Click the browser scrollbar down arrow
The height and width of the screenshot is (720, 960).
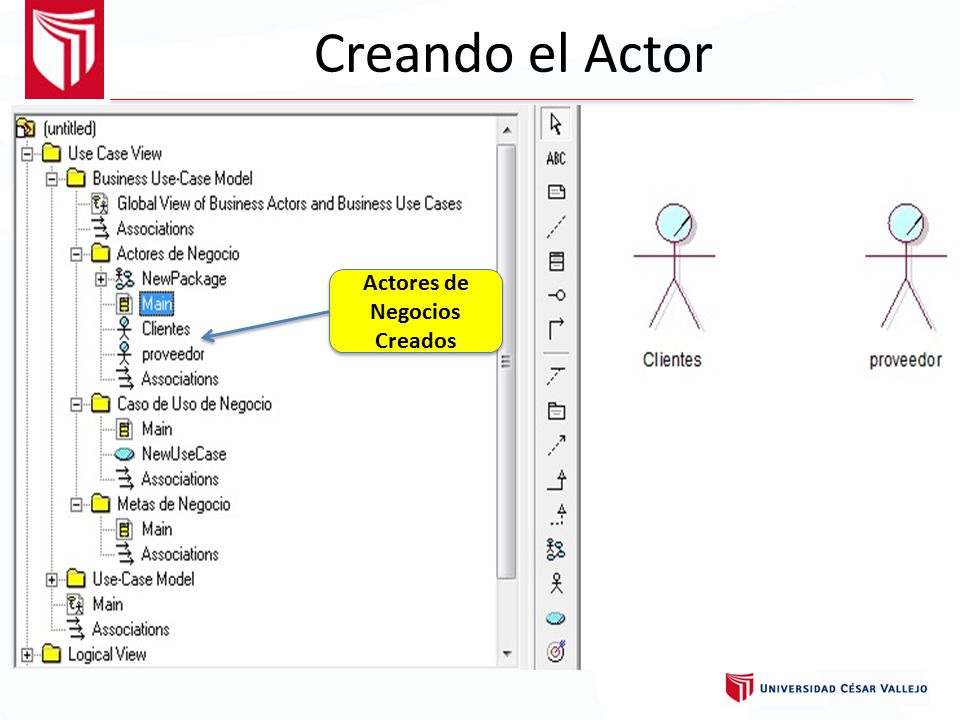pyautogui.click(x=507, y=654)
